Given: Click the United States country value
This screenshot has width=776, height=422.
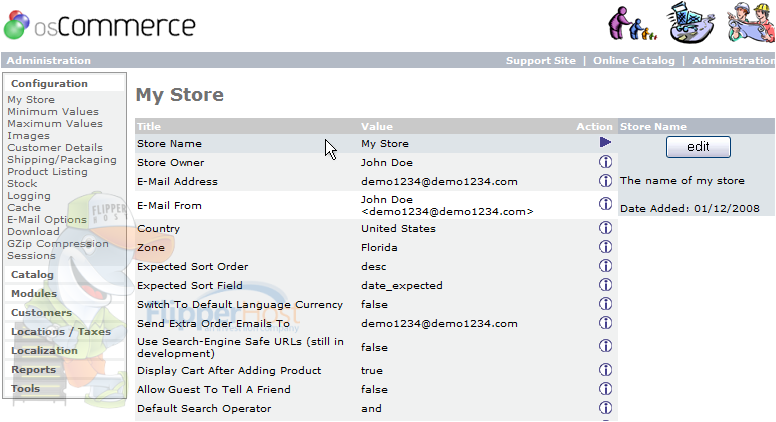Looking at the screenshot, I should point(398,229).
